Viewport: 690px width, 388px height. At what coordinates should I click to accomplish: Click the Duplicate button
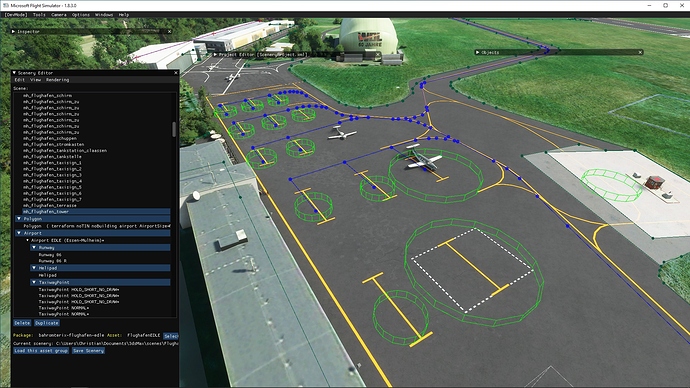pyautogui.click(x=47, y=323)
